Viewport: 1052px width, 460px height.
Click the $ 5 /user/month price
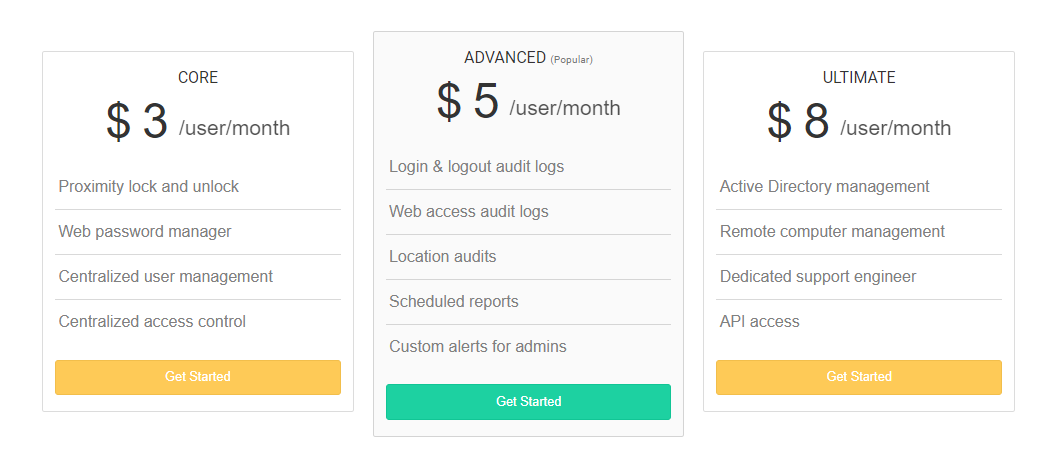pos(528,103)
